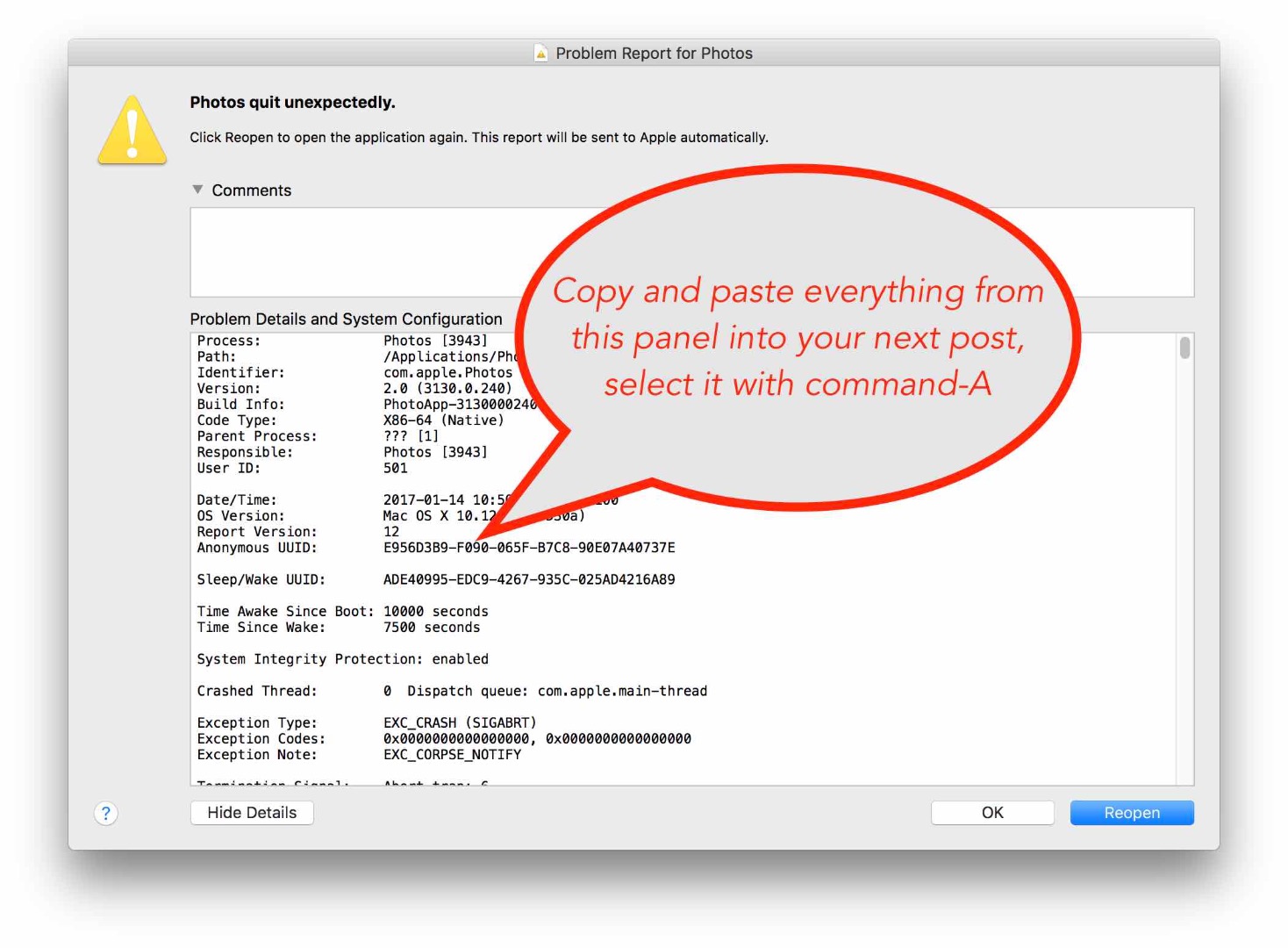Click the 'Click Reopen to open the application again' message
Image resolution: width=1288 pixels, height=948 pixels.
[x=479, y=138]
